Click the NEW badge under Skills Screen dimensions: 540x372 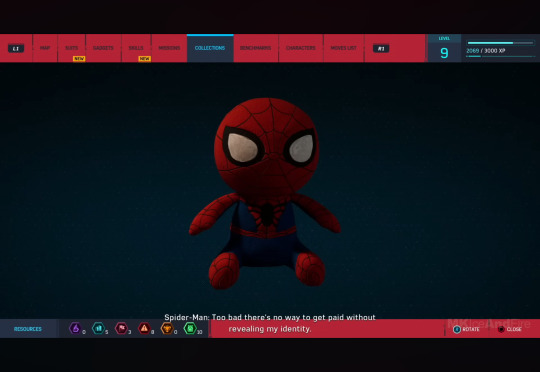click(144, 59)
